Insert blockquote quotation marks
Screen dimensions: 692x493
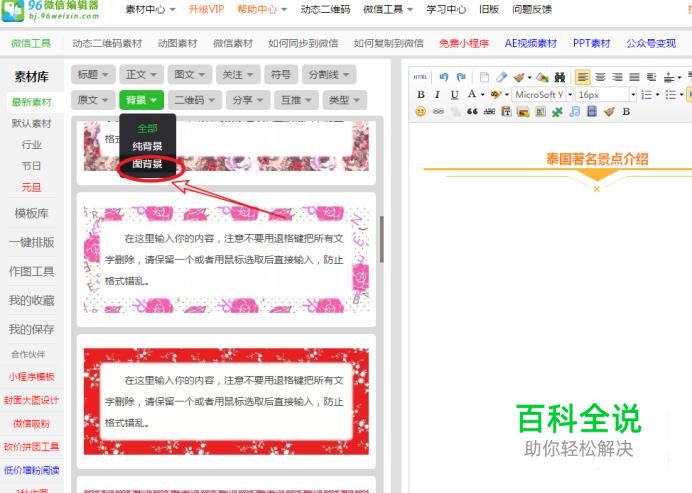coord(472,112)
